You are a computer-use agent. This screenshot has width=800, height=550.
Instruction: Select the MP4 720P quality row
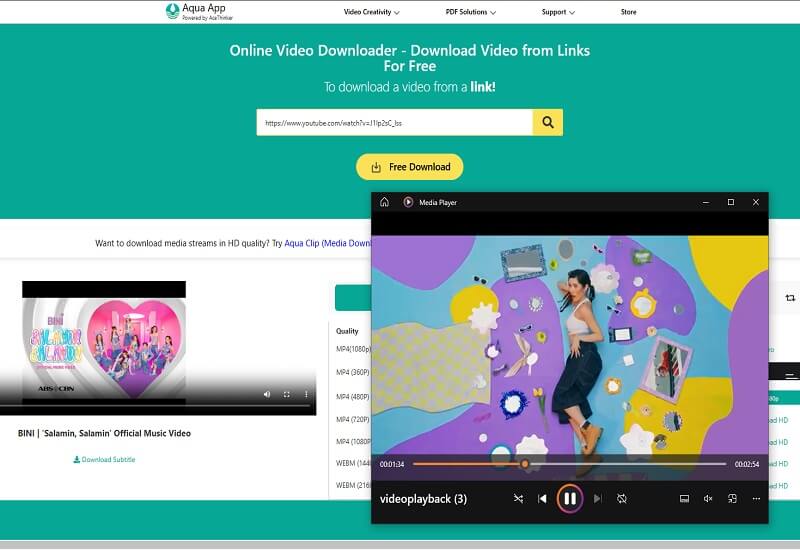pos(353,419)
